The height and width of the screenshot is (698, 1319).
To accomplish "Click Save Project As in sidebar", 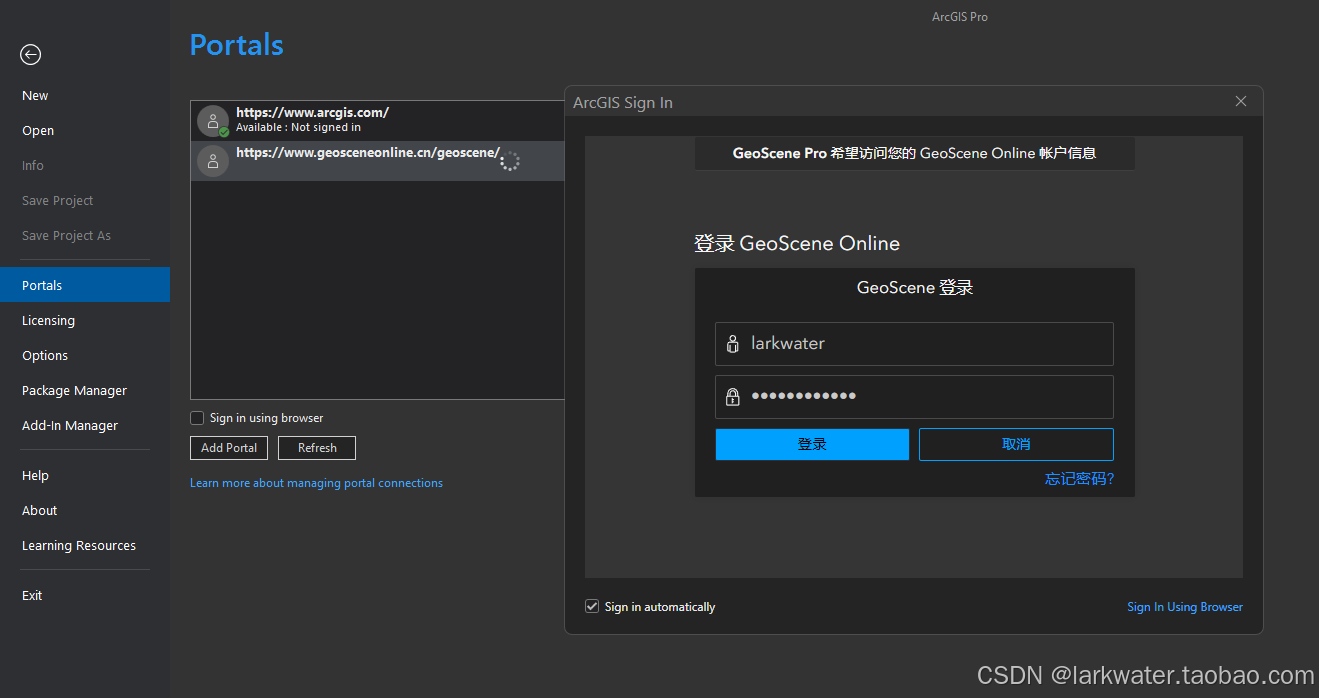I will 66,236.
